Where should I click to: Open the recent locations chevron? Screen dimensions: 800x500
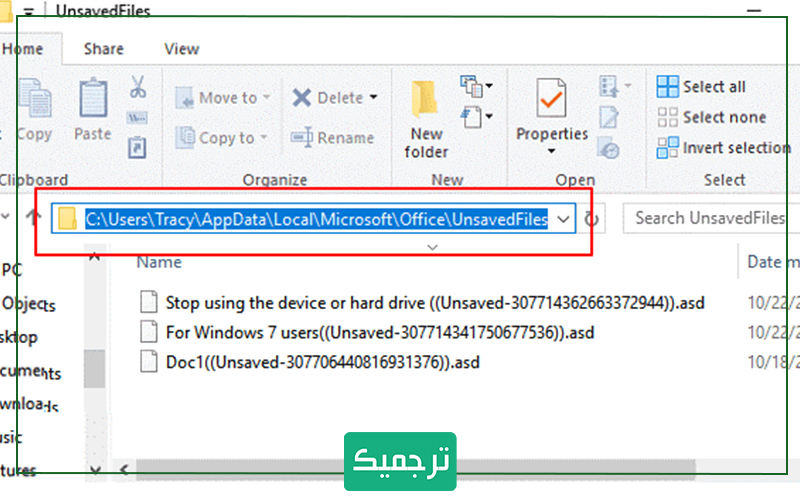(6, 216)
